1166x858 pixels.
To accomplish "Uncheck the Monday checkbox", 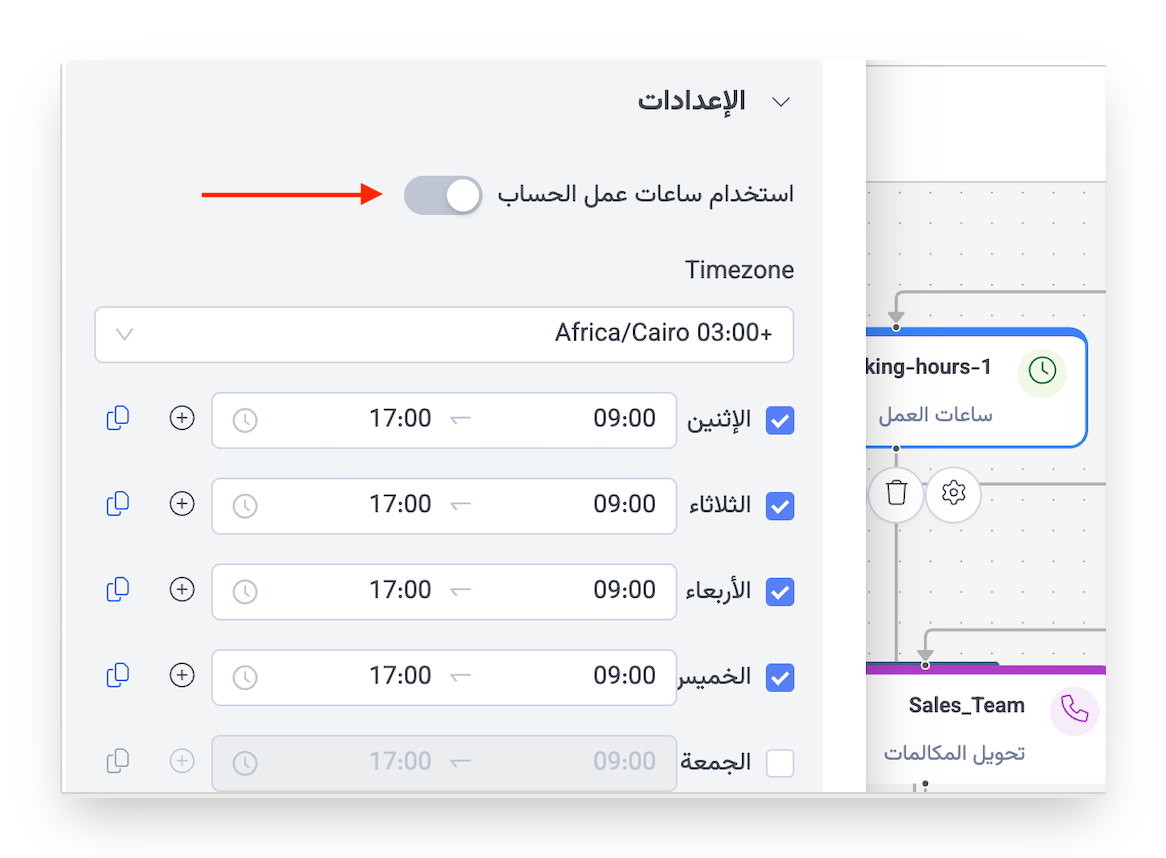I will [780, 421].
